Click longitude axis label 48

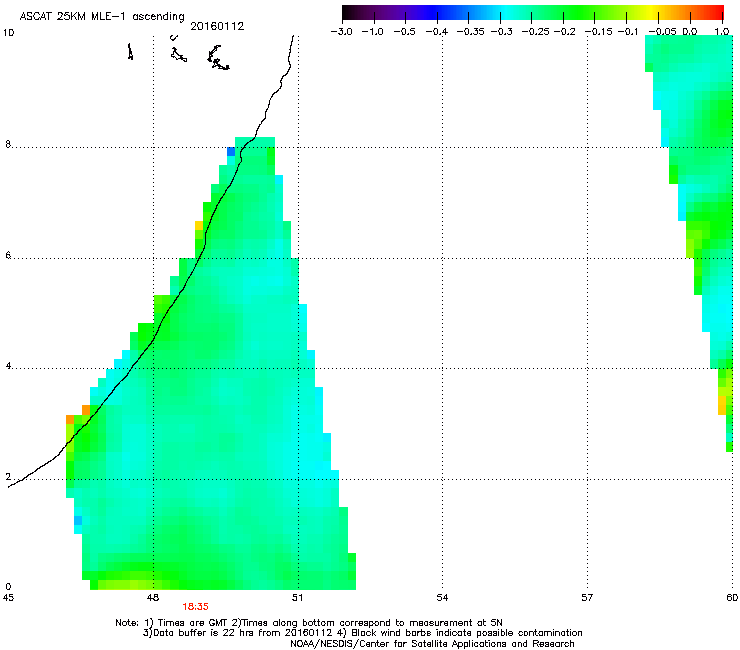click(153, 598)
